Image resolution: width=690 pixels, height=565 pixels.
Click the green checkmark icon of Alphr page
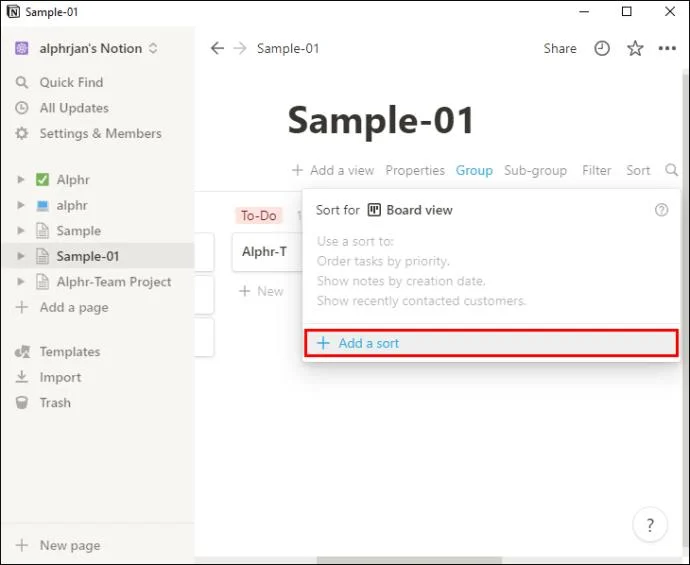42,180
